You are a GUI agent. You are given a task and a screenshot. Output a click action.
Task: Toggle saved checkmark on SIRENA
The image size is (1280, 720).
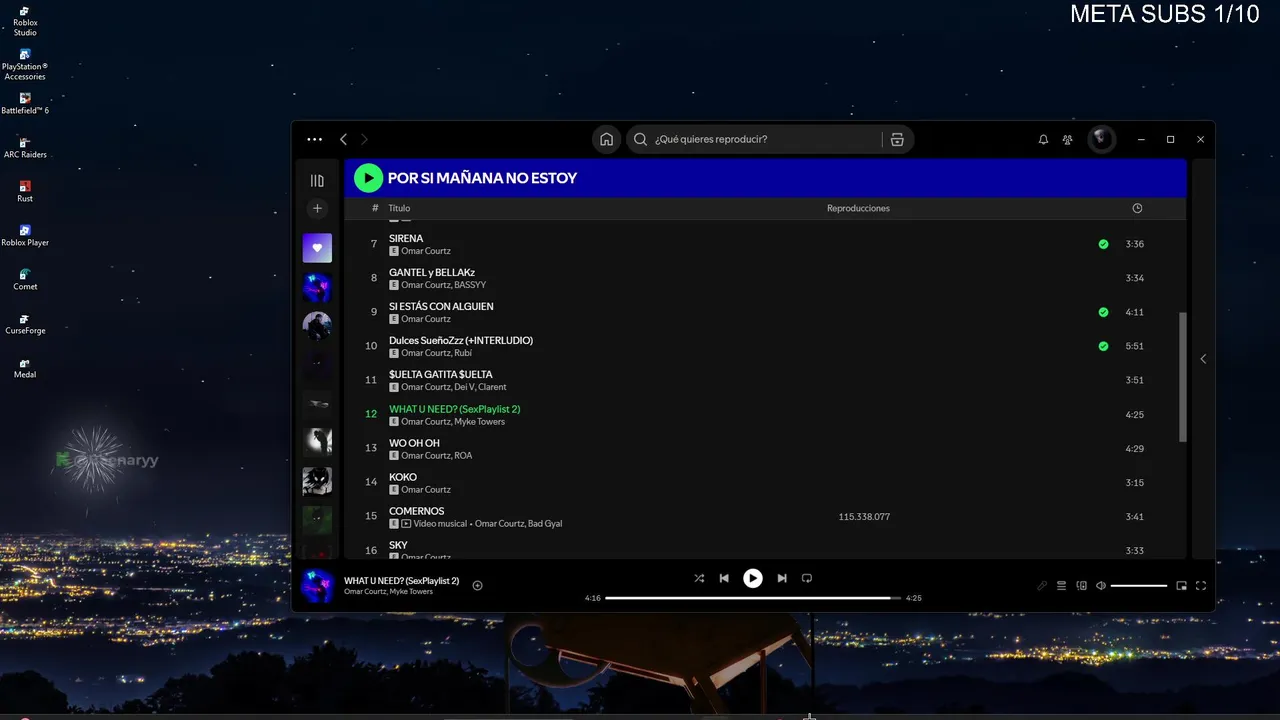[x=1103, y=244]
